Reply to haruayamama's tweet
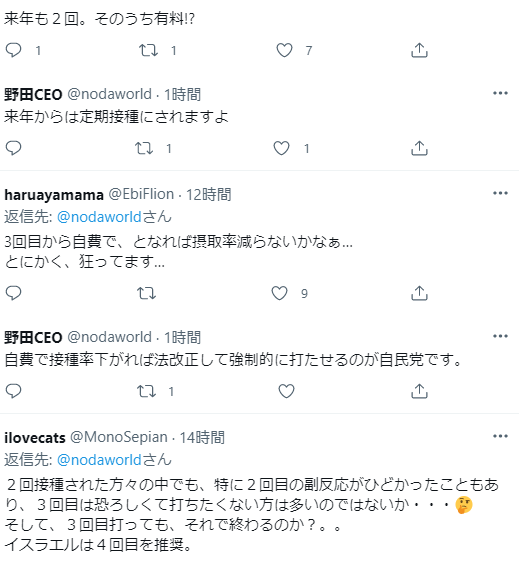This screenshot has height=562, width=519. tap(14, 293)
